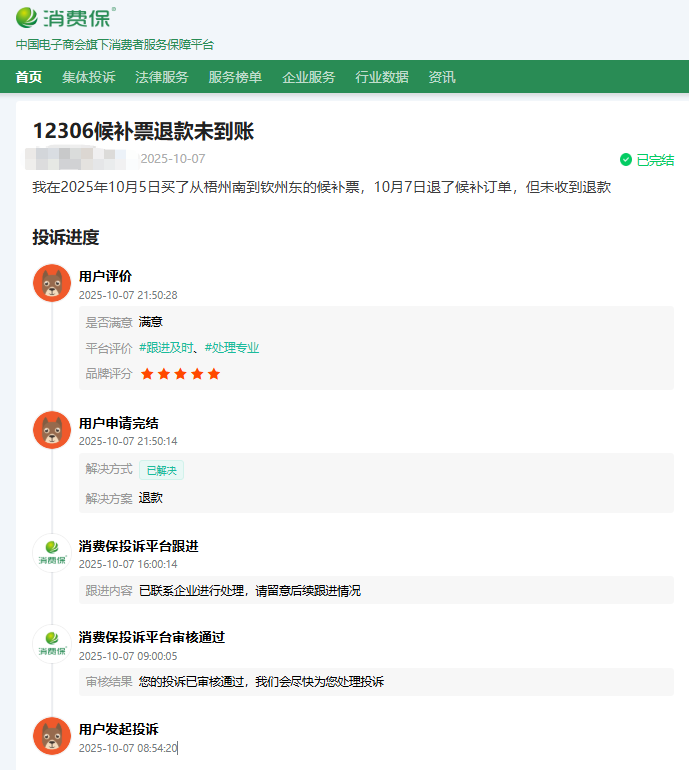Click the green 已完结 checkmark icon
Screen dimensions: 689x770
click(626, 159)
